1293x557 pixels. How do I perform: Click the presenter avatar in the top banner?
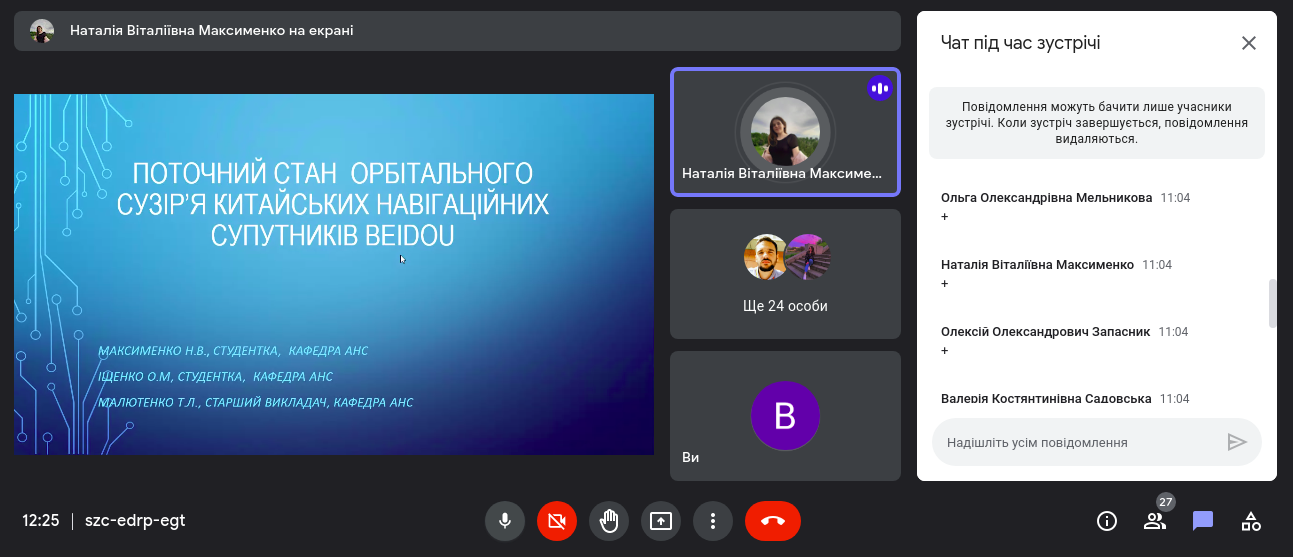(42, 31)
